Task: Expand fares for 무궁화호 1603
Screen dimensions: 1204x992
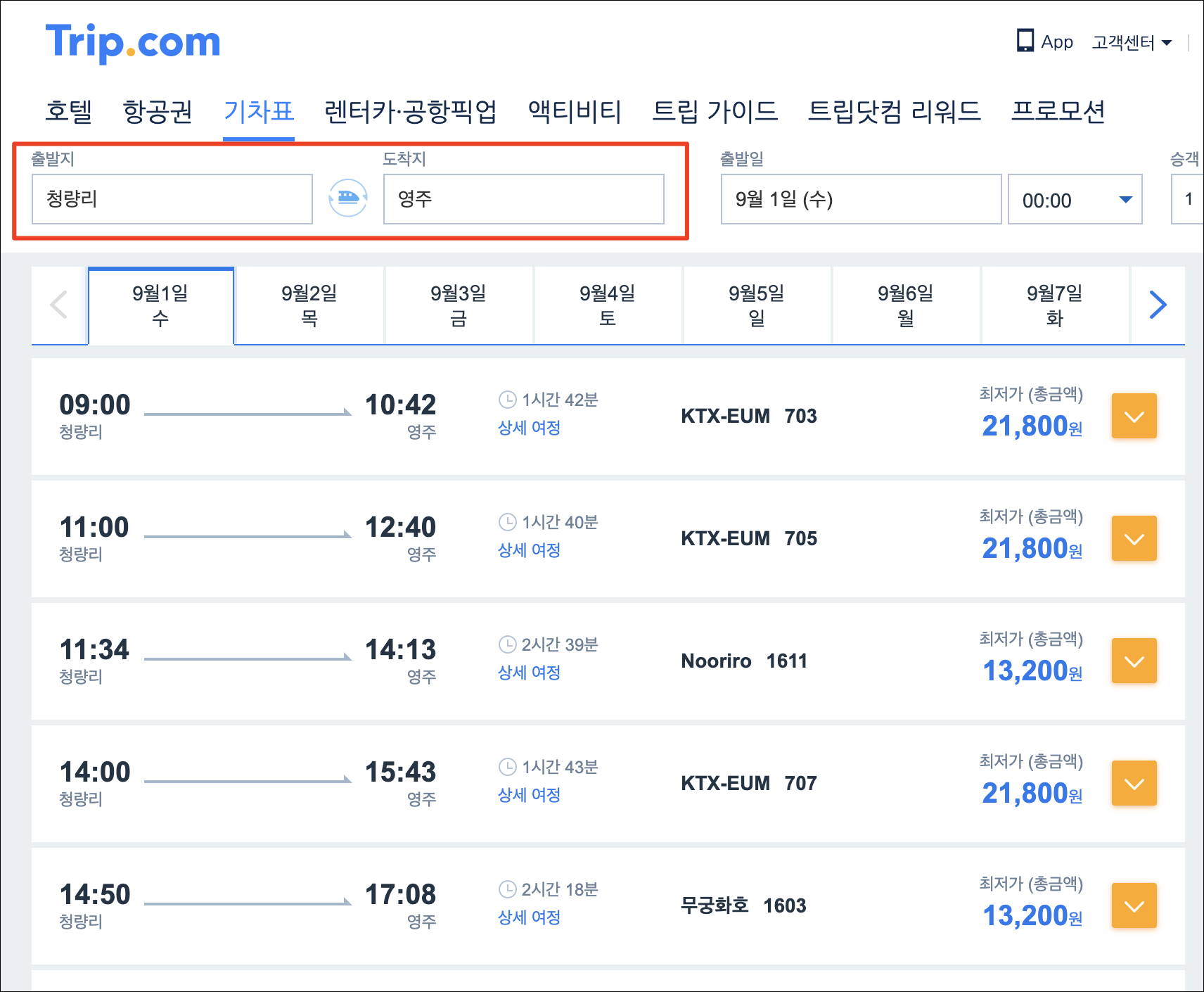Action: [x=1134, y=906]
